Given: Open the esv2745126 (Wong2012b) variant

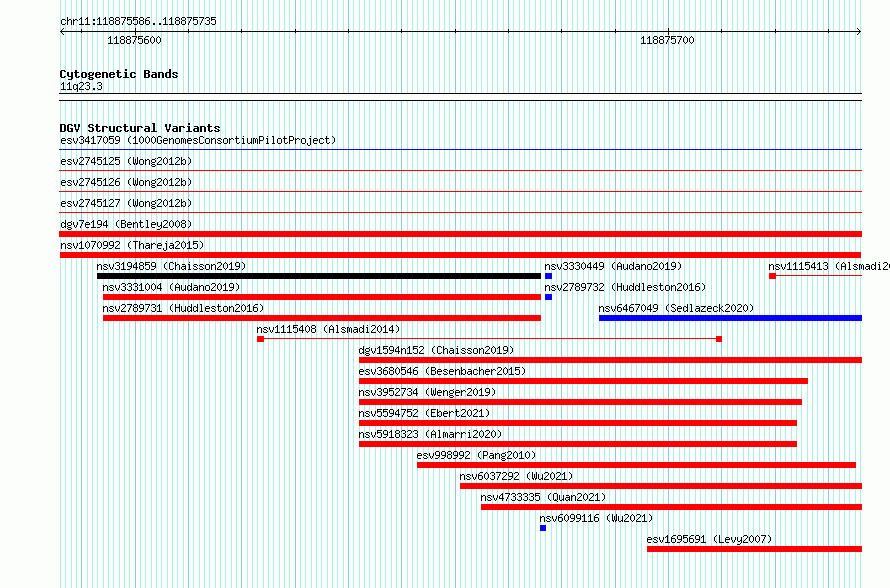Looking at the screenshot, I should (126, 182).
